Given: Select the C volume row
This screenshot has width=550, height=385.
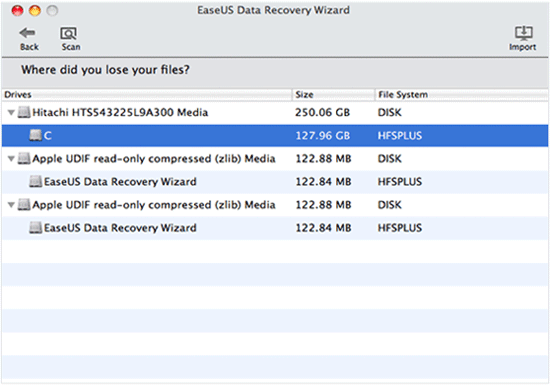Looking at the screenshot, I should point(275,136).
